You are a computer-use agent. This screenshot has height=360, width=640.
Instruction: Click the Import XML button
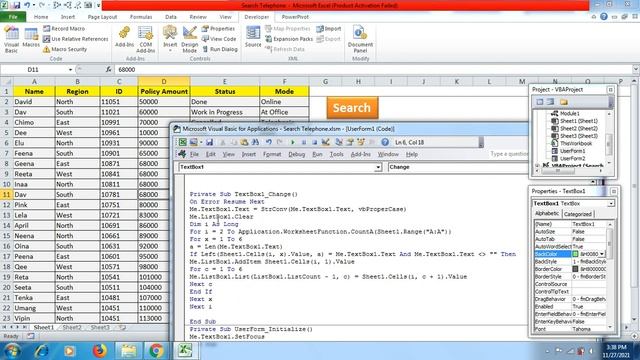[x=329, y=29]
